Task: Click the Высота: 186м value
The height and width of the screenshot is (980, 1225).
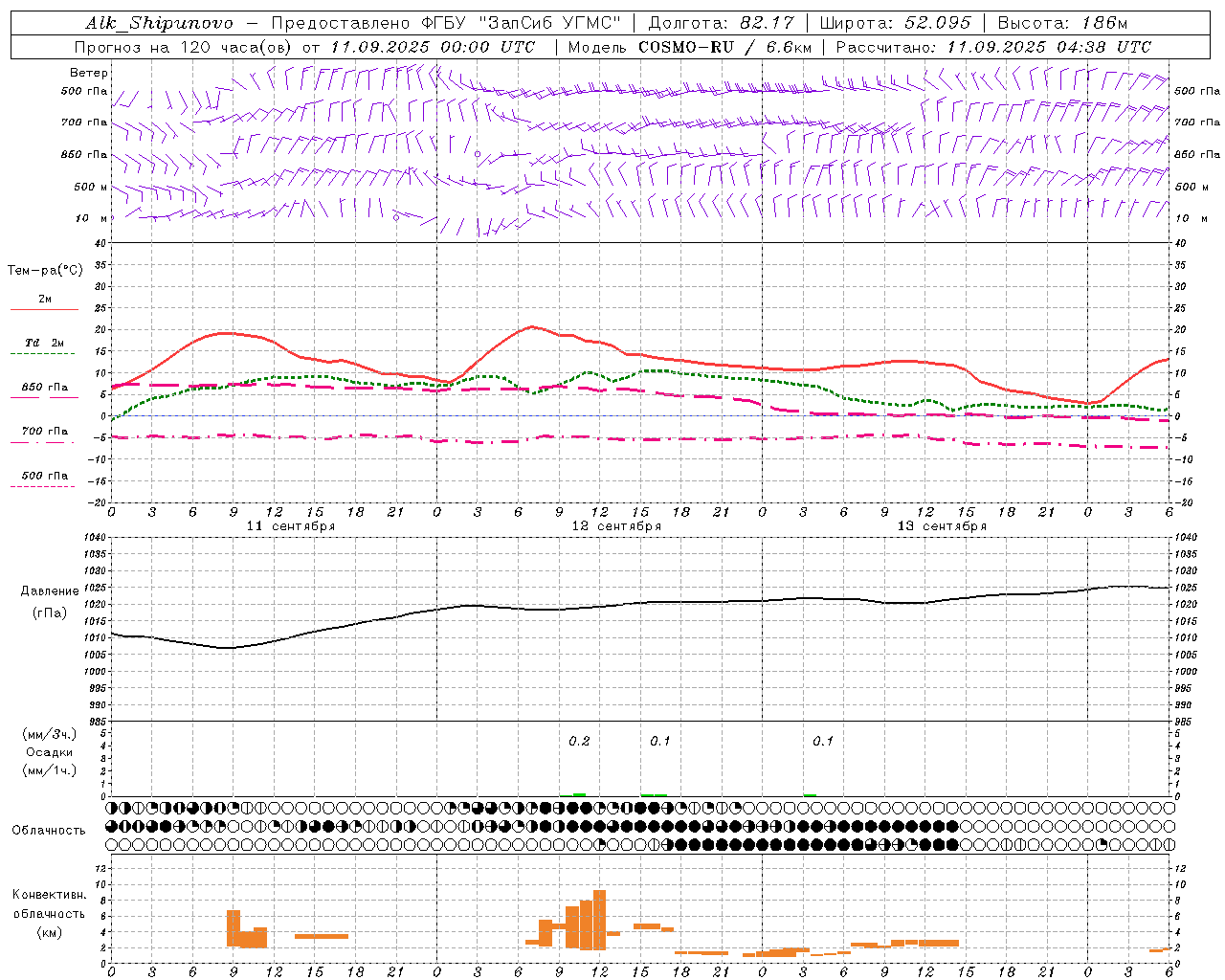Action: [x=1062, y=23]
